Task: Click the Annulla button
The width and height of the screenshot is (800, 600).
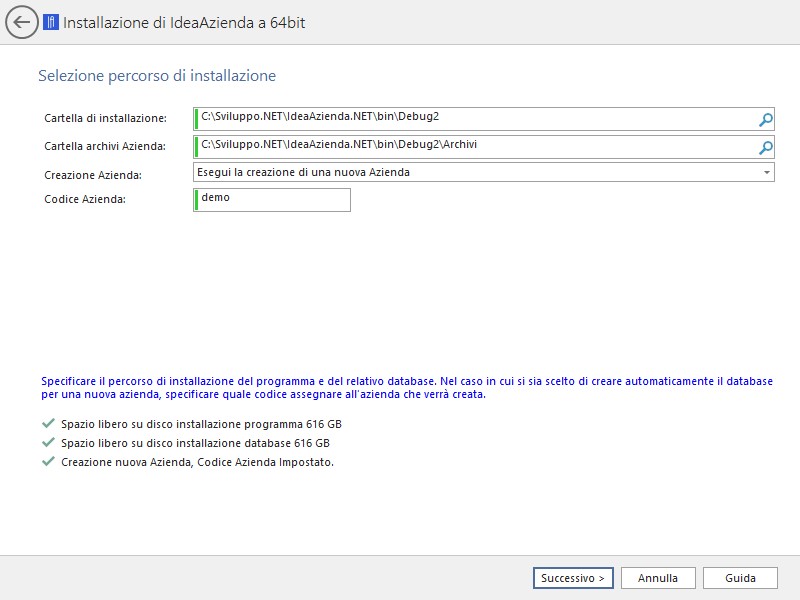Action: pos(658,578)
